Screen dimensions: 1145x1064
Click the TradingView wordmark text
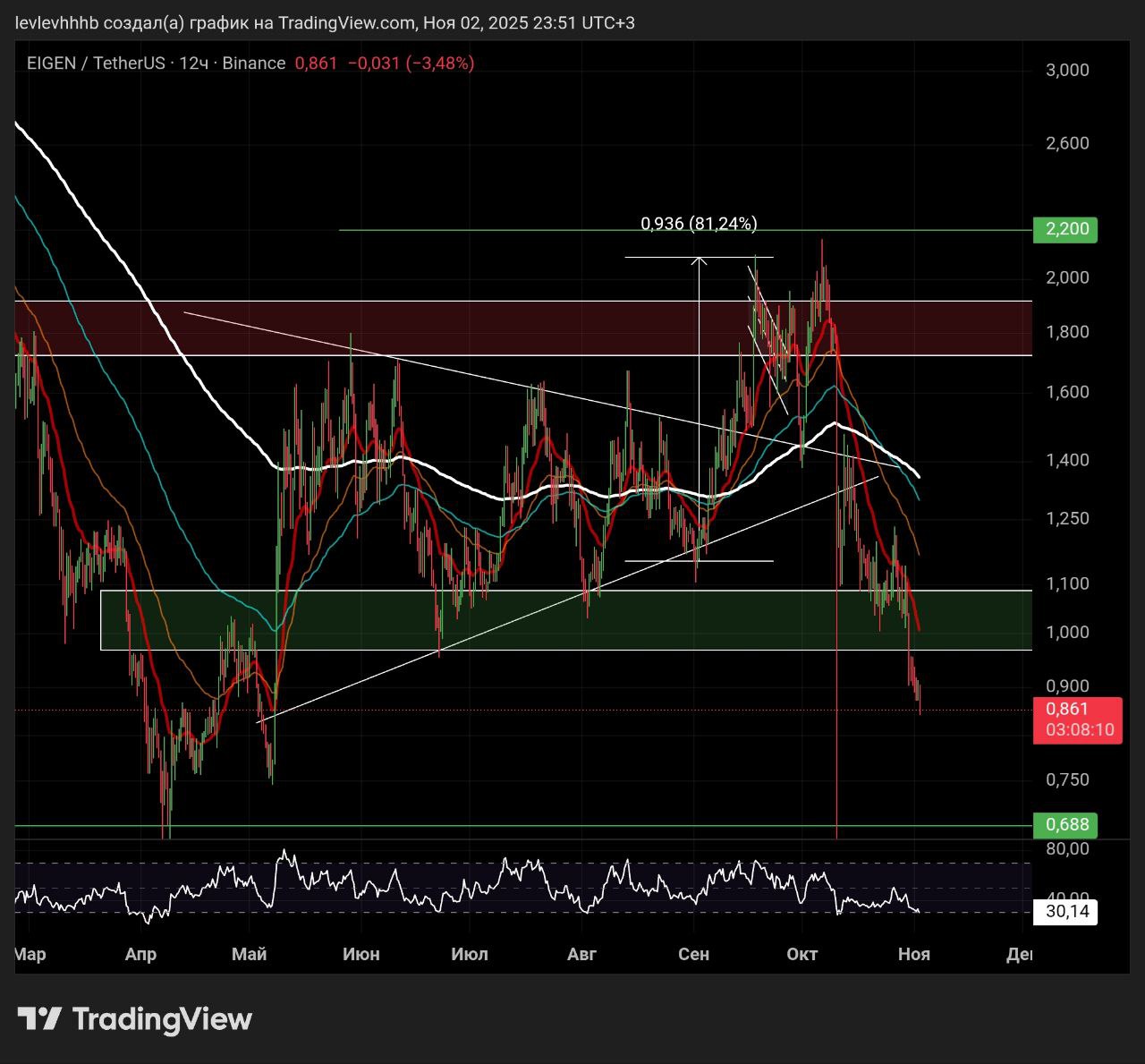pos(162,1018)
